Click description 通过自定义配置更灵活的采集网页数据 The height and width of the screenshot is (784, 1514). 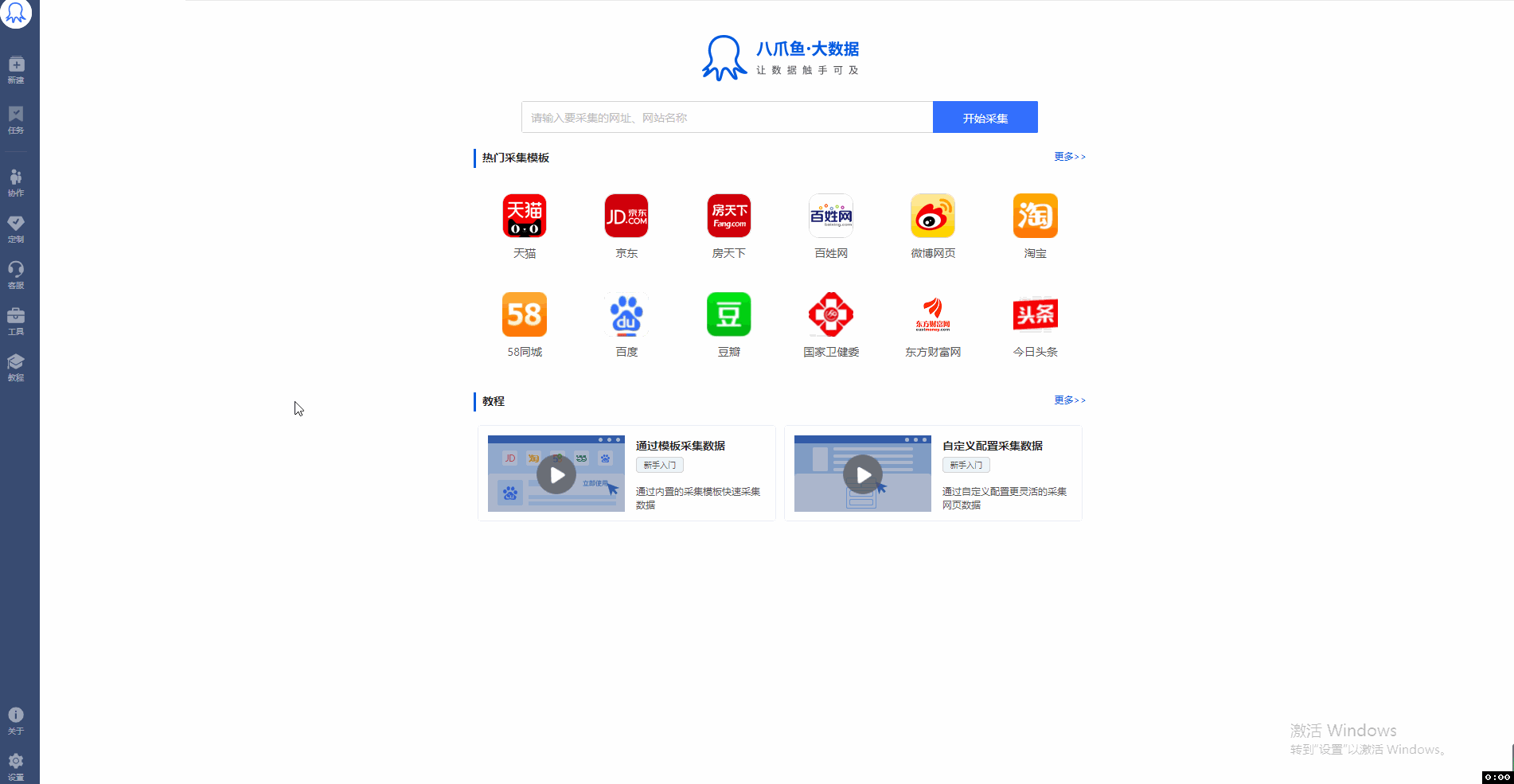[1005, 498]
